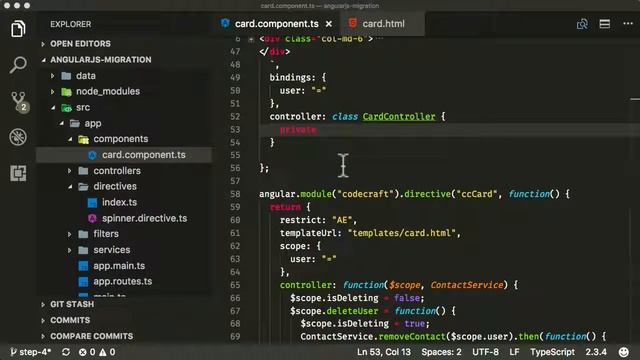The image size is (640, 360).
Task: Split the editor with the layout icon
Action: point(604,24)
